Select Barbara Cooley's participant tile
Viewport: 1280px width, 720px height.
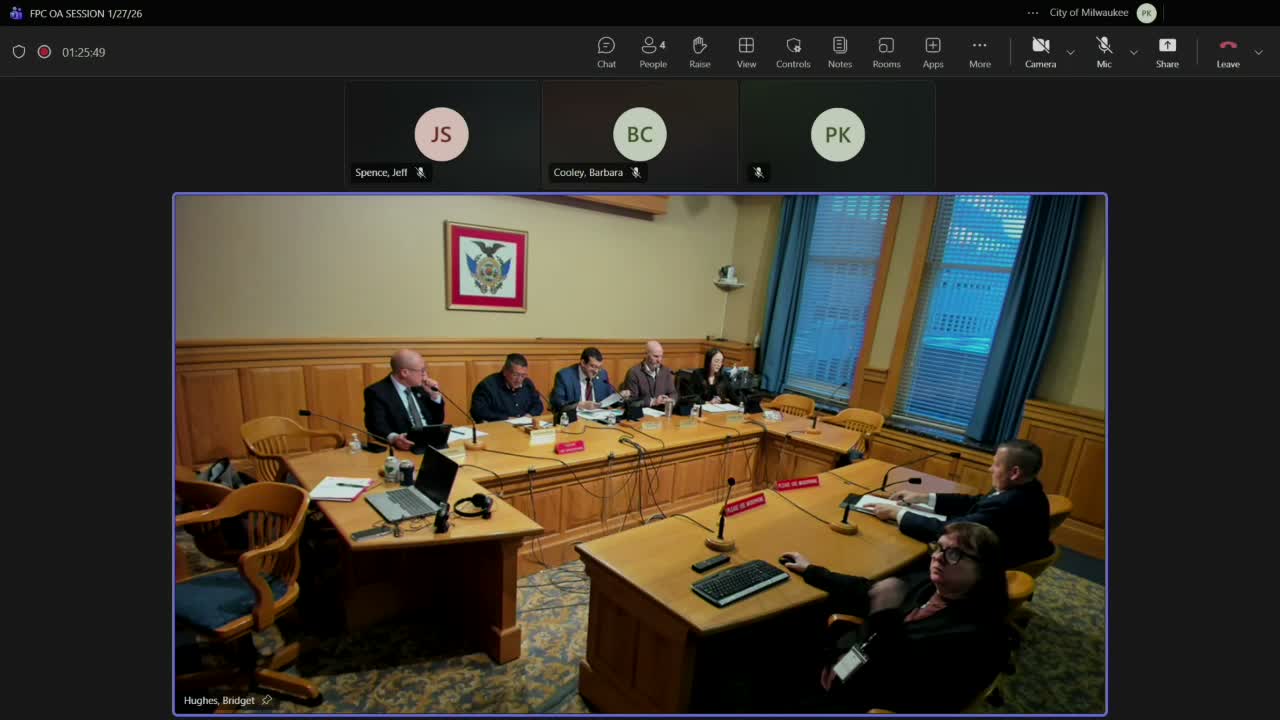(640, 134)
